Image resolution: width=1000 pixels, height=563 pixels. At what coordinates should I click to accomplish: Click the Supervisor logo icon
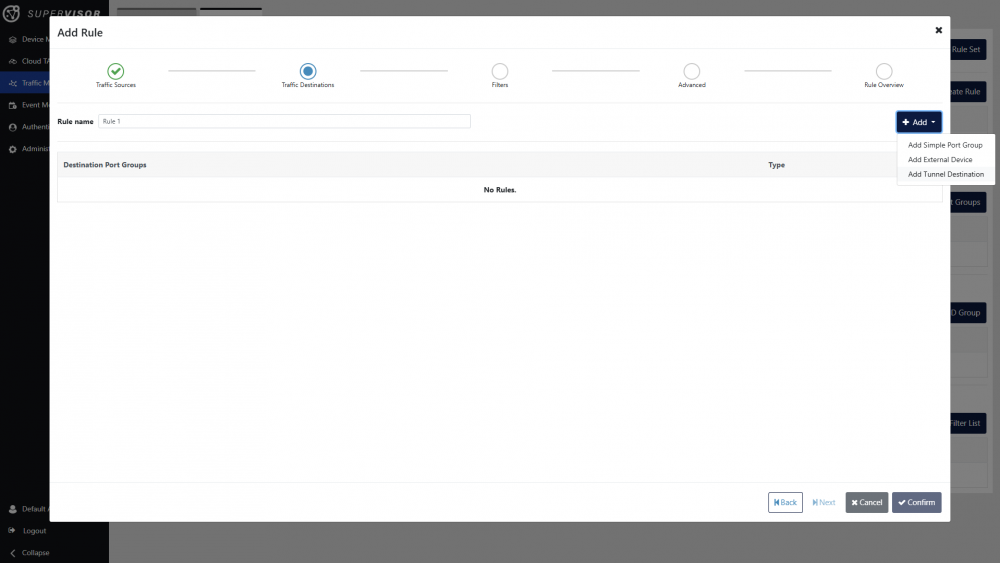(x=12, y=13)
